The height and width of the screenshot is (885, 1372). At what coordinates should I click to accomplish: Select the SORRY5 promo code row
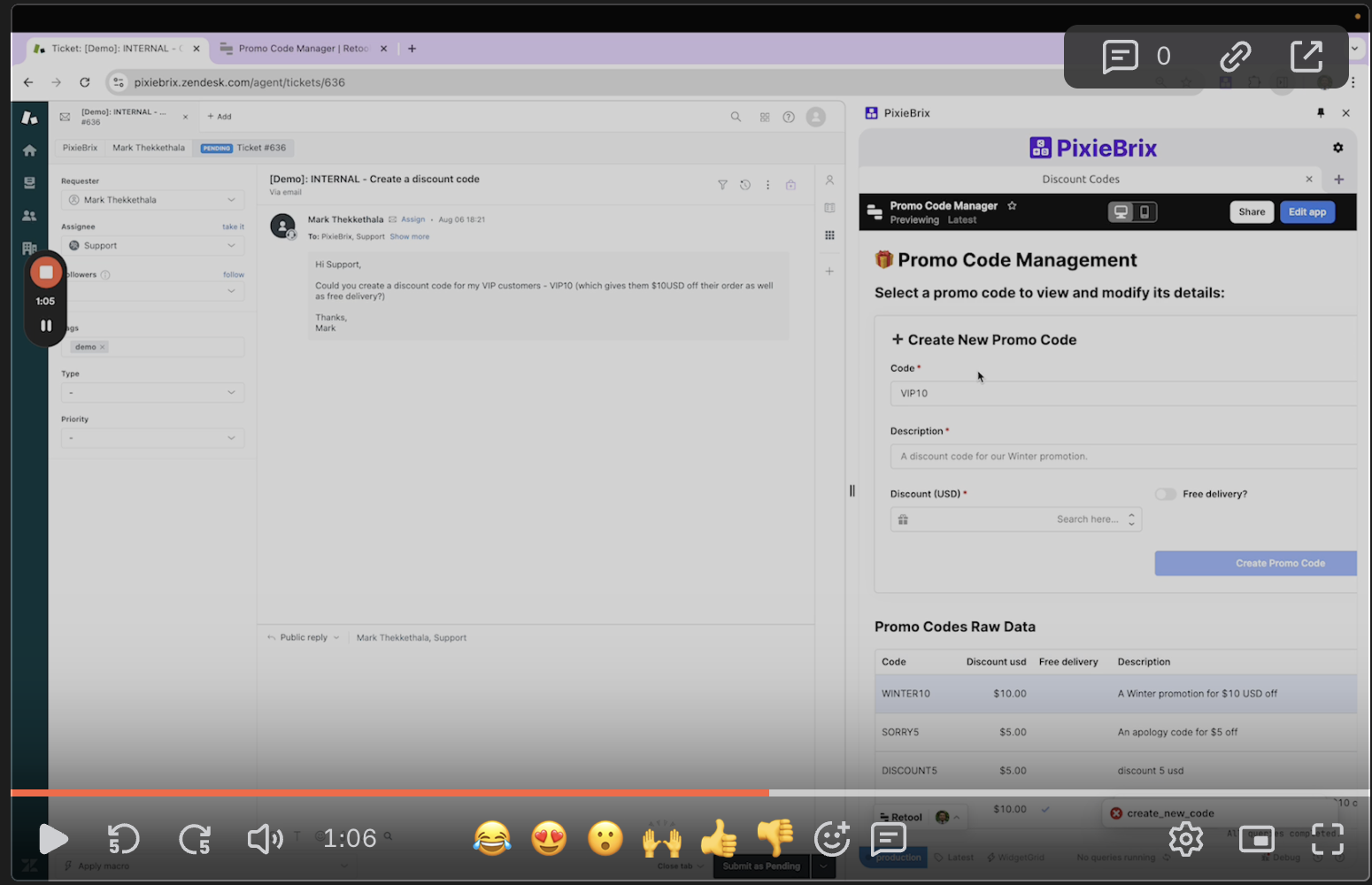[1115, 732]
